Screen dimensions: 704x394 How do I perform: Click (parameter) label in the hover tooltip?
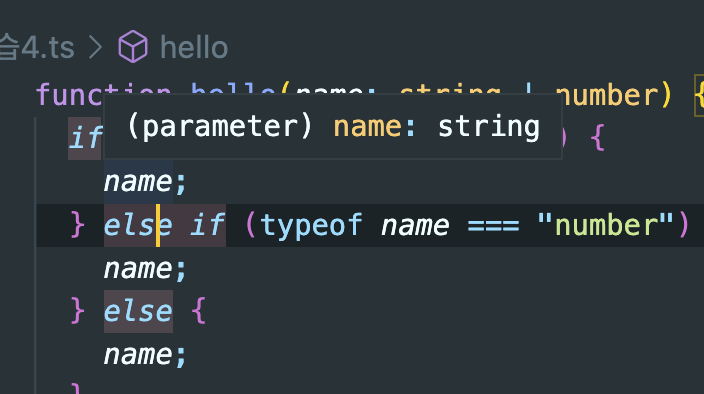(x=220, y=127)
